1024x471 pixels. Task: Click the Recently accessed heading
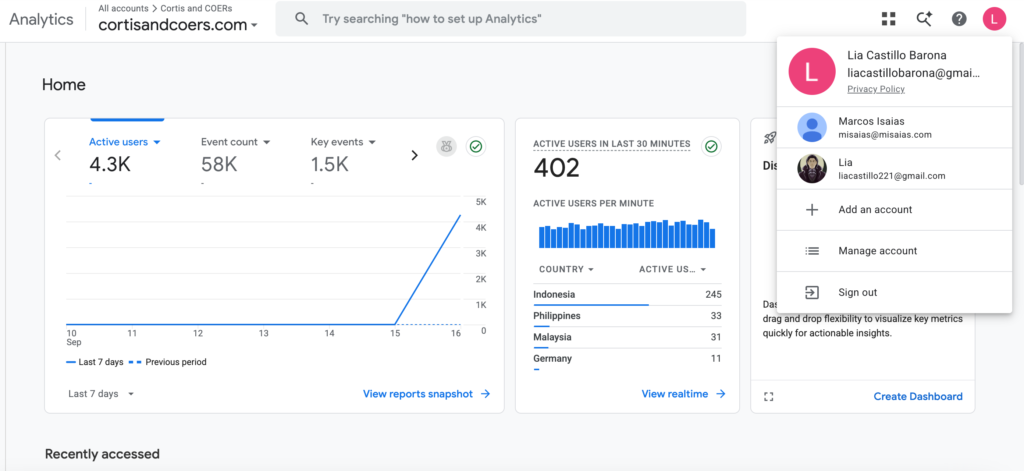(x=103, y=454)
